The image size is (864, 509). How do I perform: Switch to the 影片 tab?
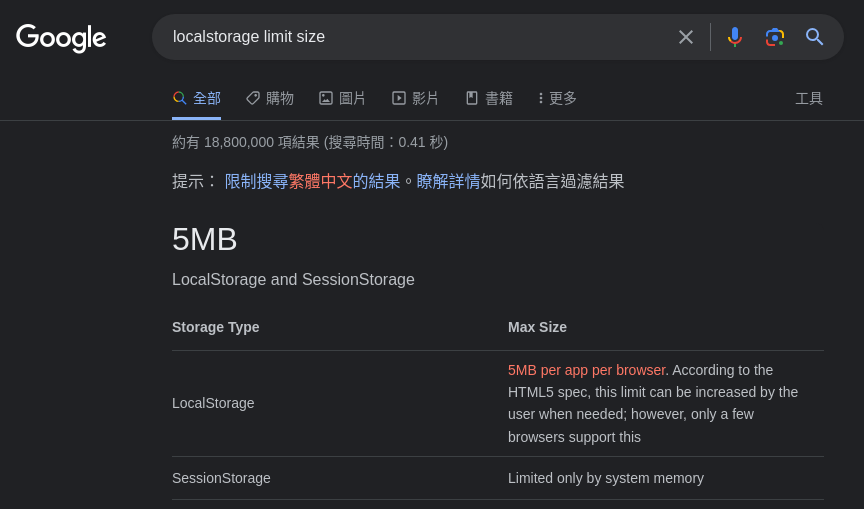415,99
